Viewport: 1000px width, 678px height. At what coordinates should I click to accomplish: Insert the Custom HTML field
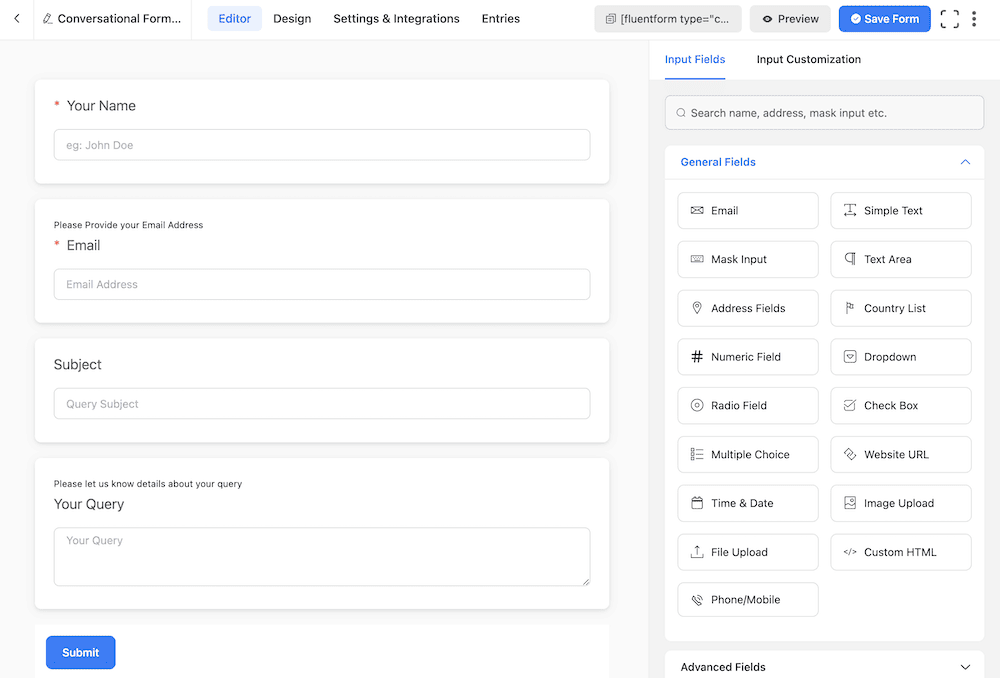pyautogui.click(x=900, y=552)
